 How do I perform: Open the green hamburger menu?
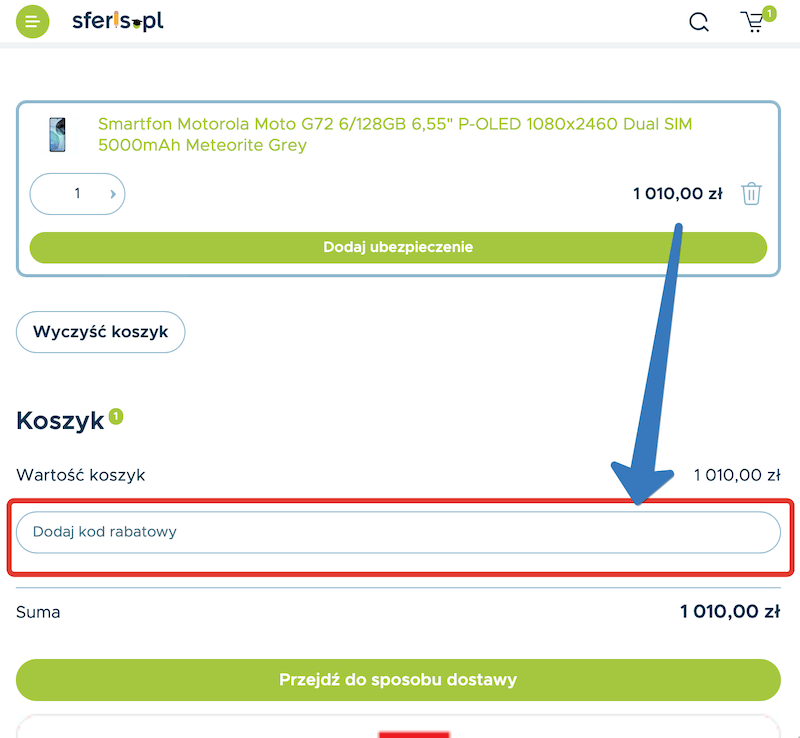point(32,22)
